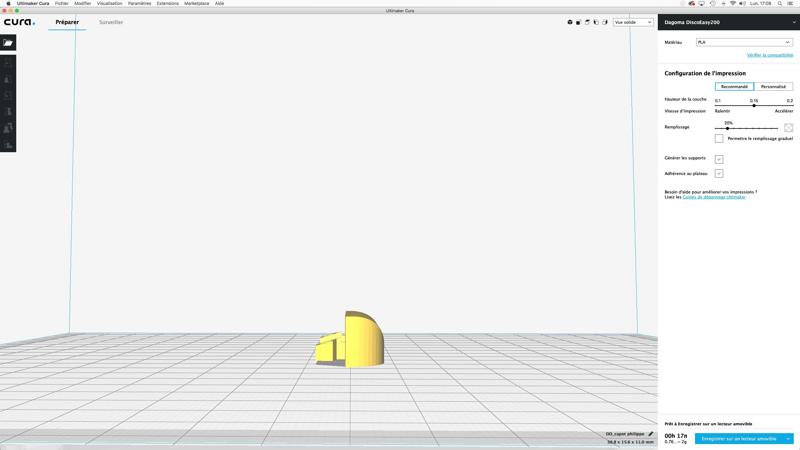Open the Matériau PLA dropdown

[x=744, y=42]
